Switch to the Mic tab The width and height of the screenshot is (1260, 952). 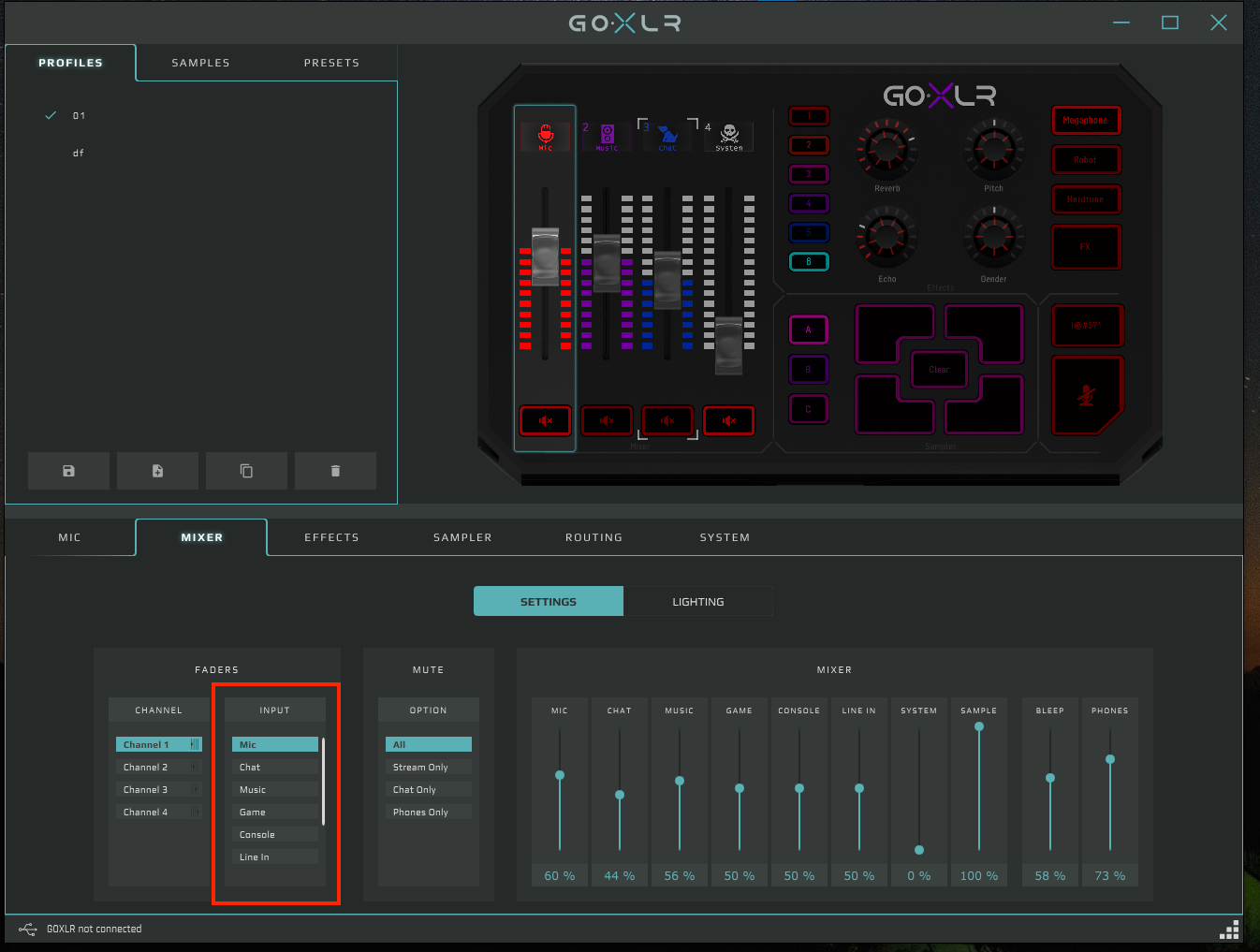(70, 537)
